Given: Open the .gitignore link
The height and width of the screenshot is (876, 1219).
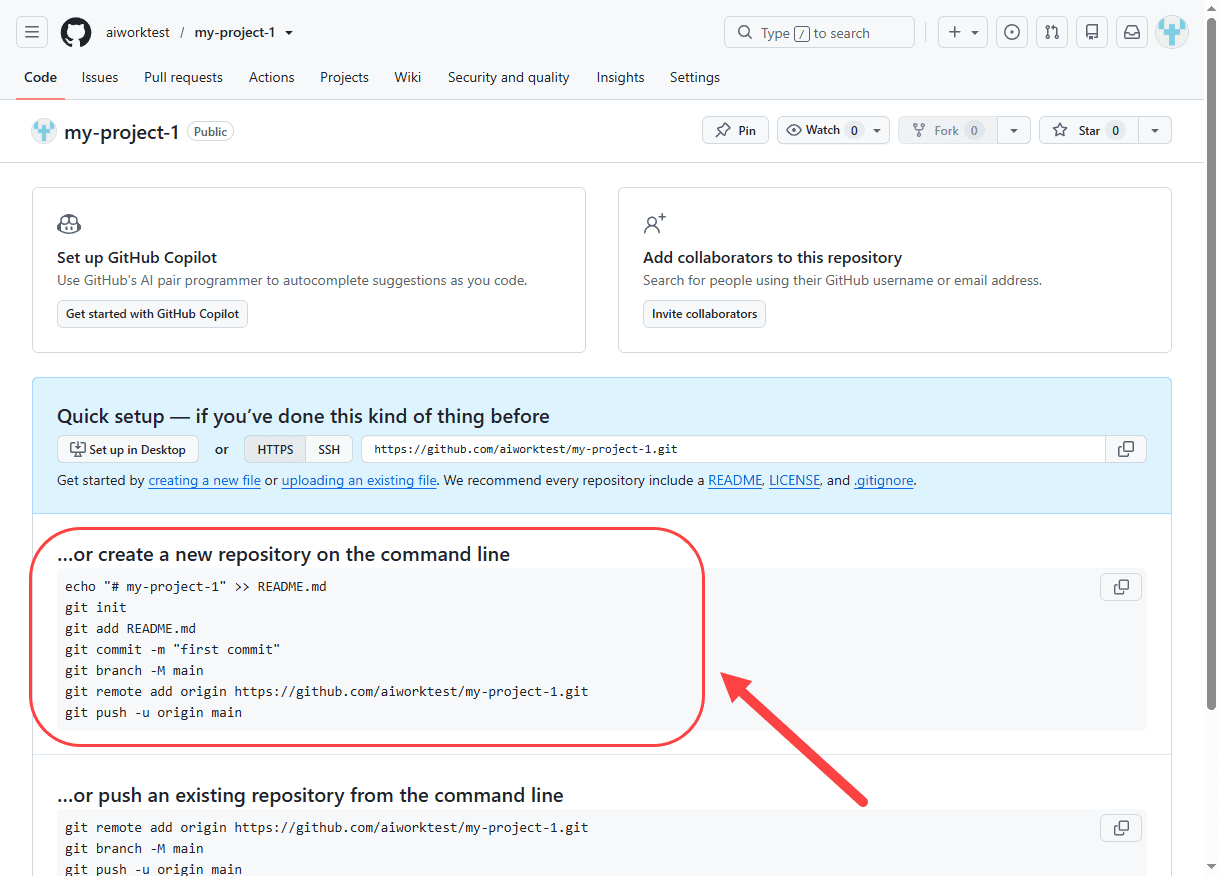Looking at the screenshot, I should tap(884, 480).
